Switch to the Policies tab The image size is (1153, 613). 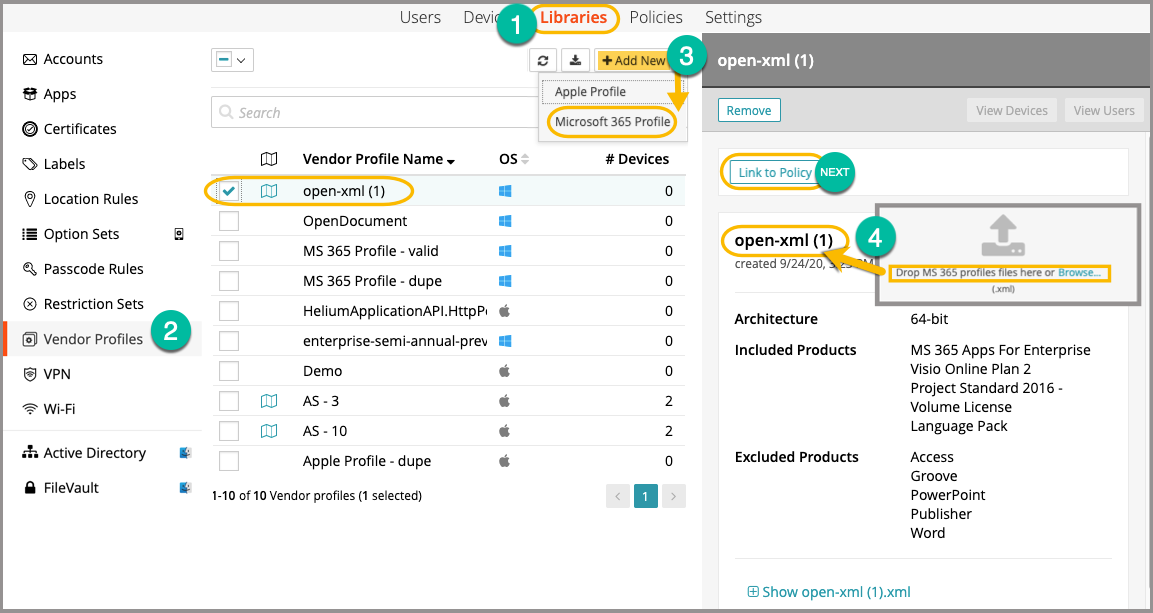655,17
